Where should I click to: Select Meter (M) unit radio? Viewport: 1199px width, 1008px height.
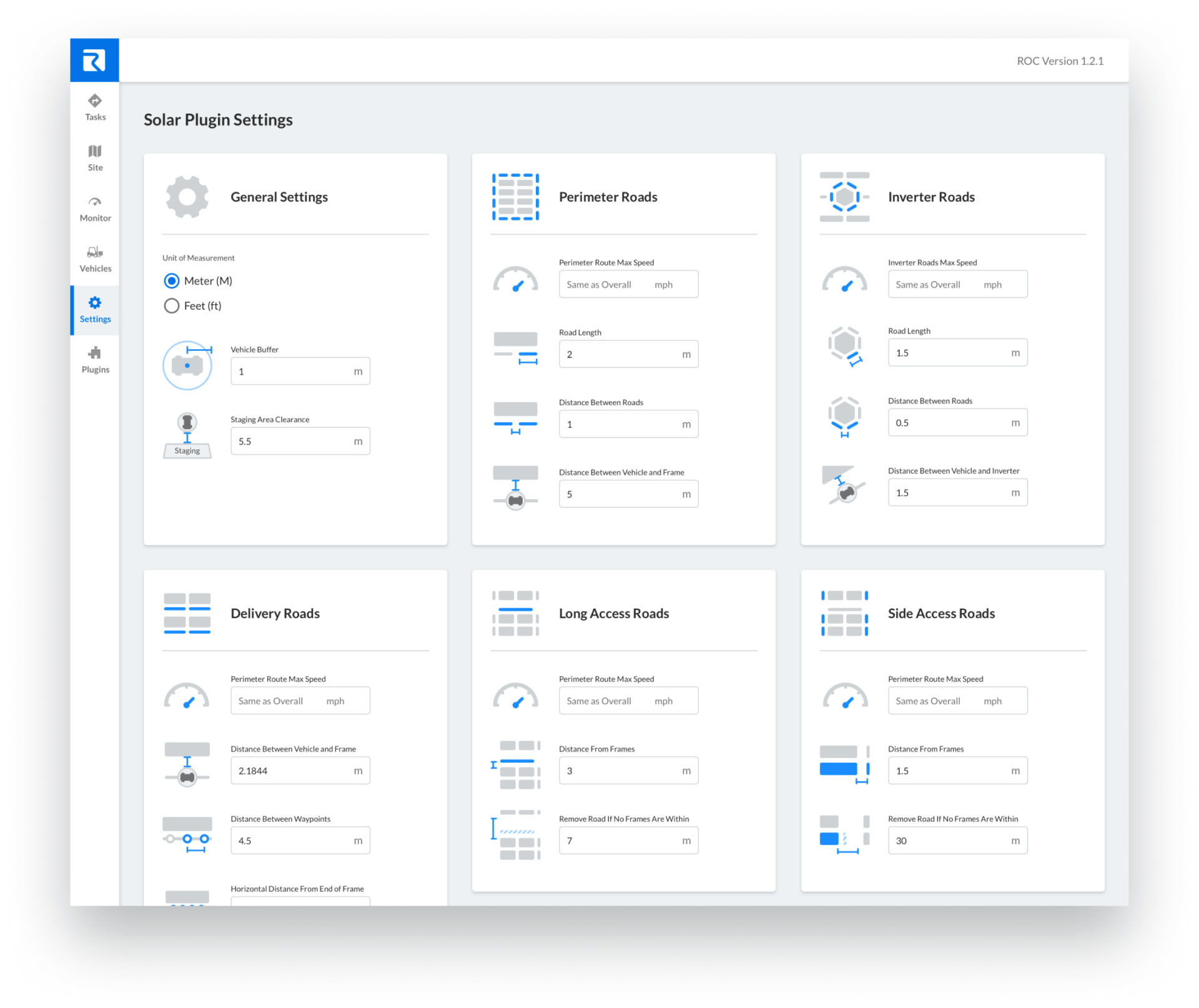pyautogui.click(x=171, y=281)
